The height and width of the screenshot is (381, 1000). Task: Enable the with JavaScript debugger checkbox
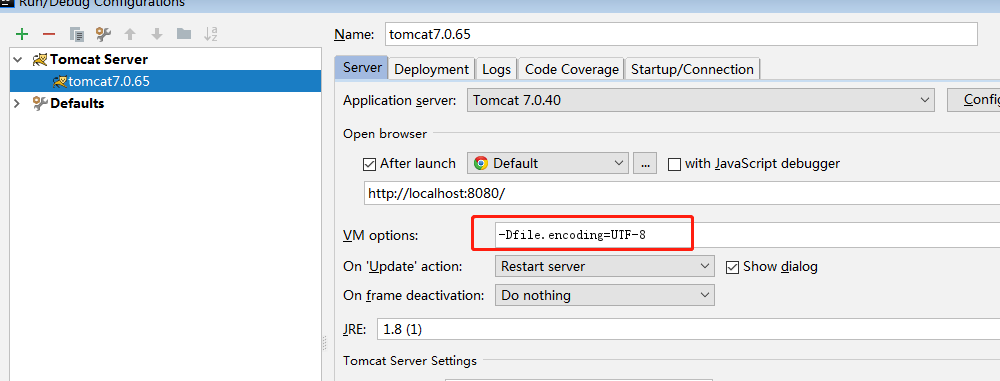[x=674, y=164]
